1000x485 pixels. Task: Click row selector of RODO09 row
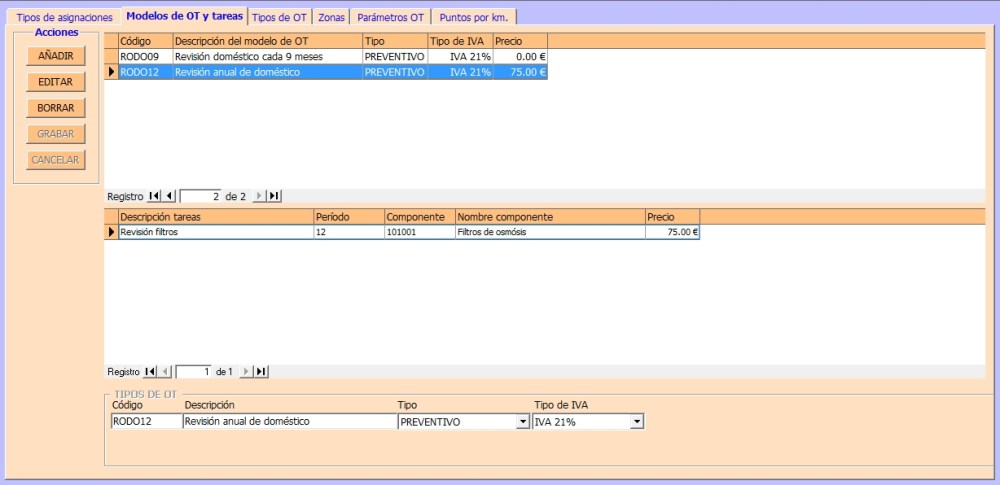coord(112,56)
